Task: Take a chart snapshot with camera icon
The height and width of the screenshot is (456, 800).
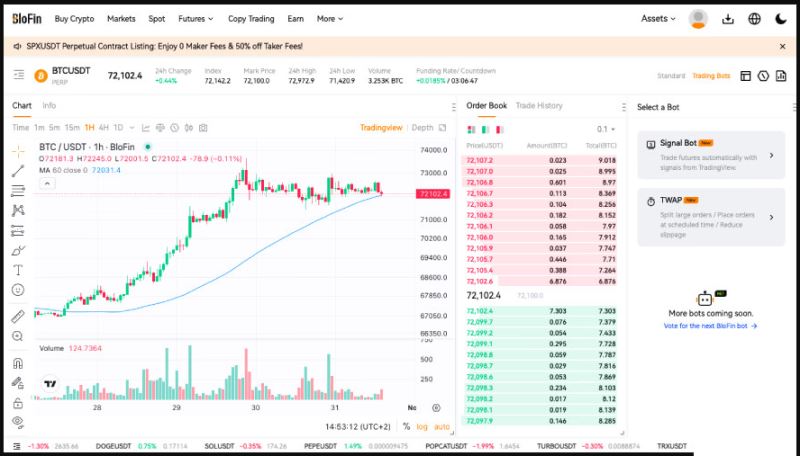Action: [x=203, y=128]
